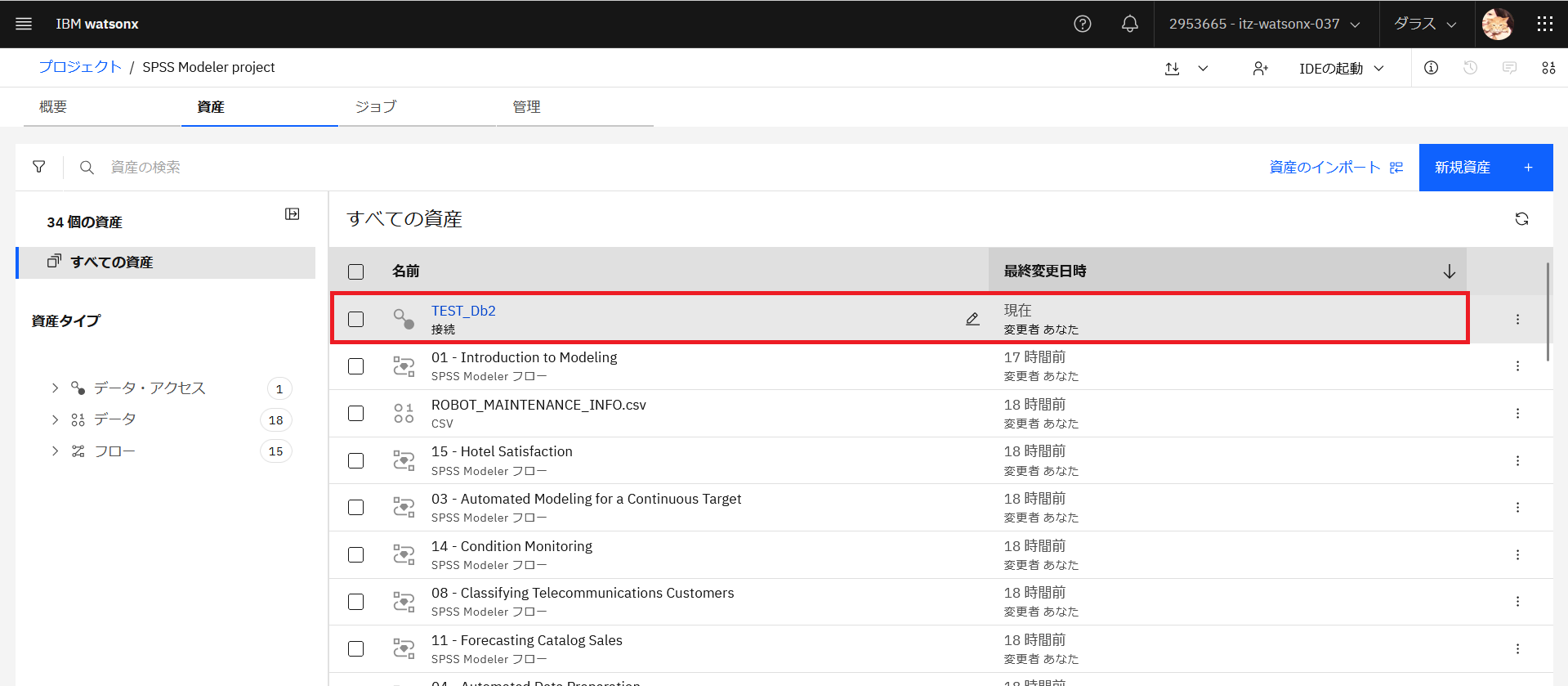Open the history clock icon

tap(1471, 68)
